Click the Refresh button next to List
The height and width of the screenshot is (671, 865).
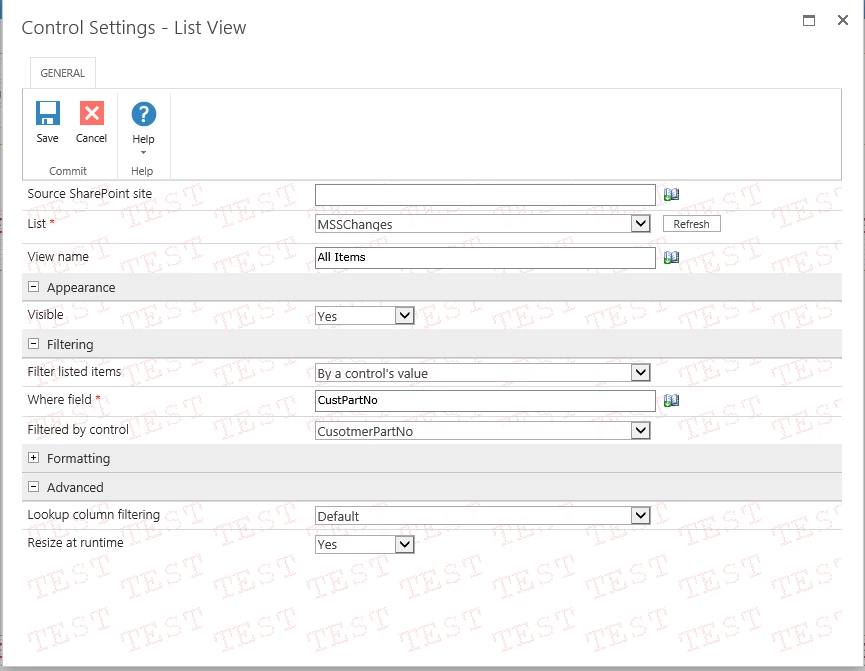tap(691, 224)
